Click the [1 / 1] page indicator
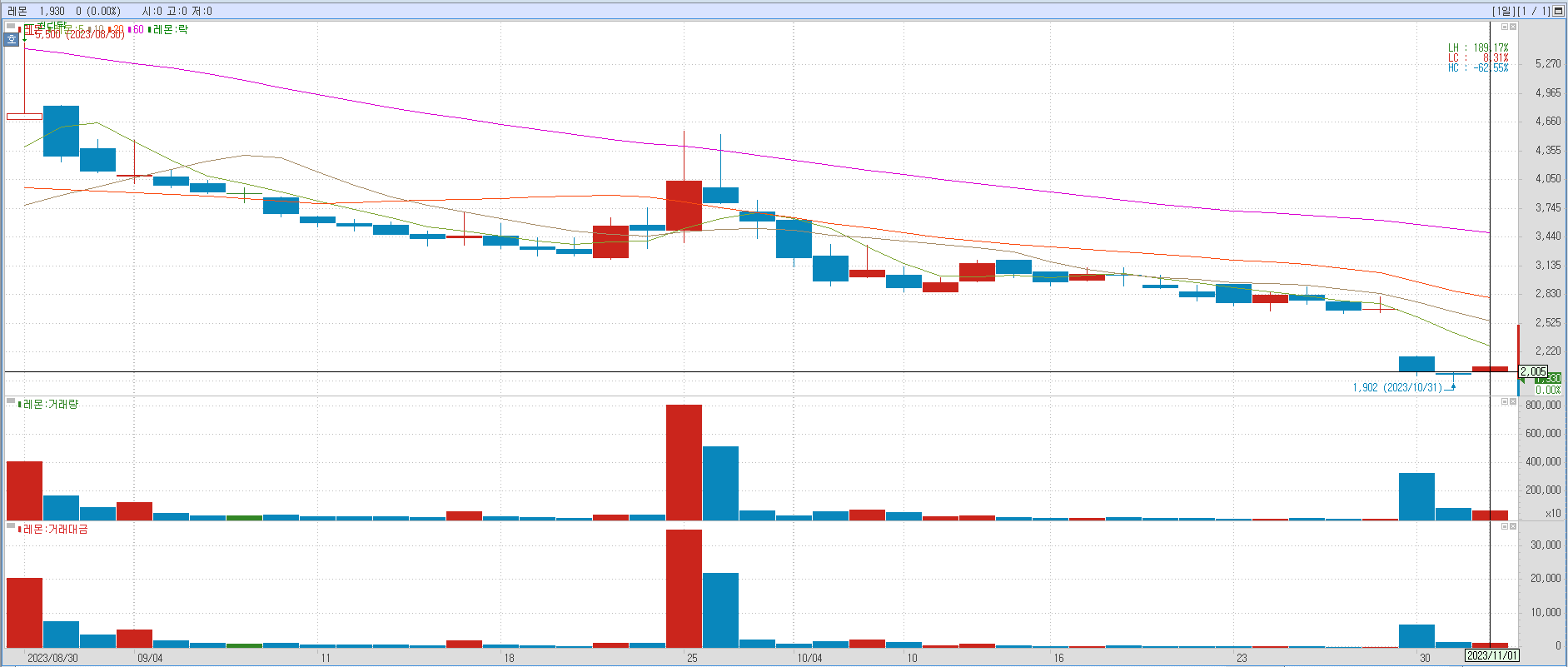 tap(1534, 11)
